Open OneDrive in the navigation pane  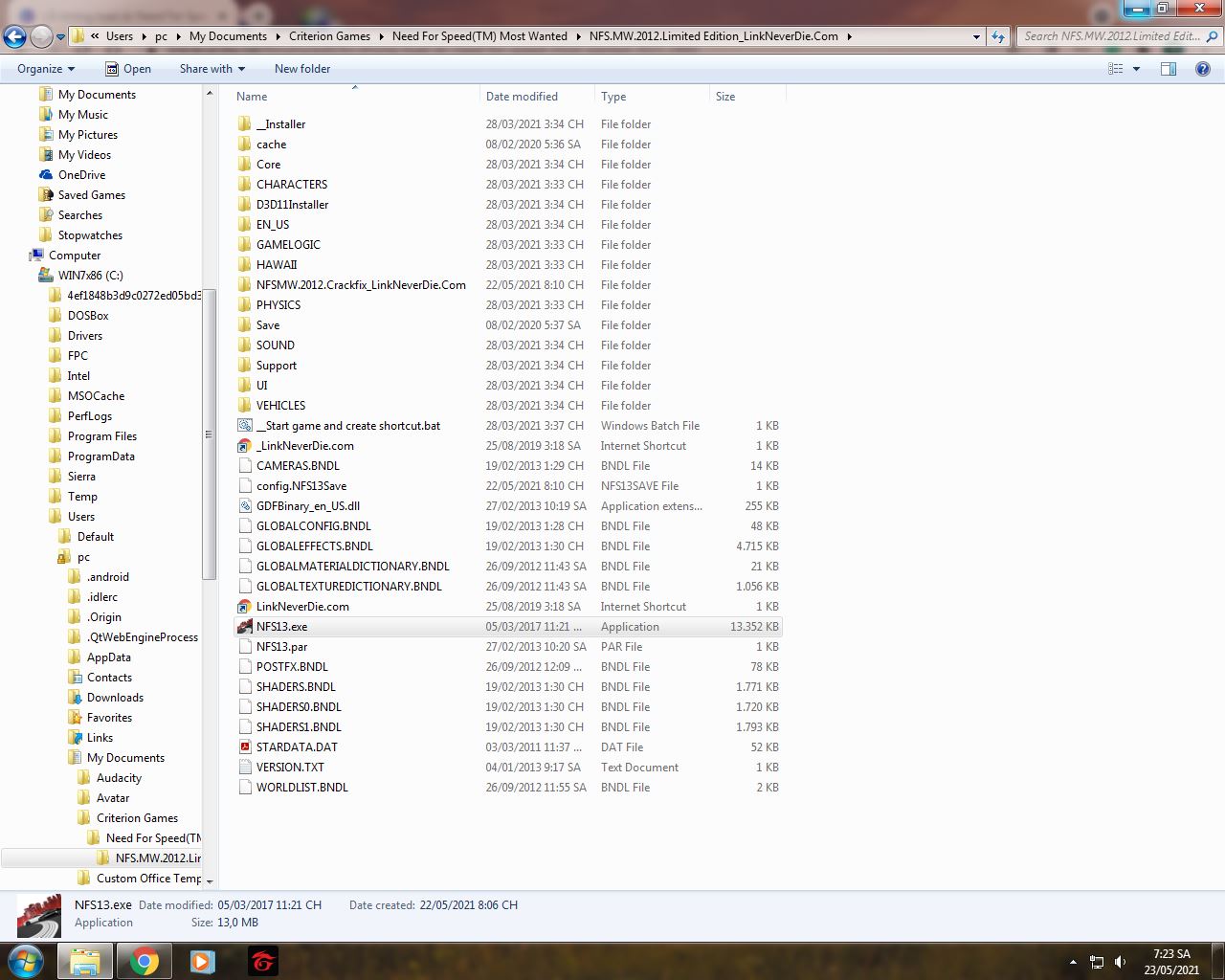point(81,175)
